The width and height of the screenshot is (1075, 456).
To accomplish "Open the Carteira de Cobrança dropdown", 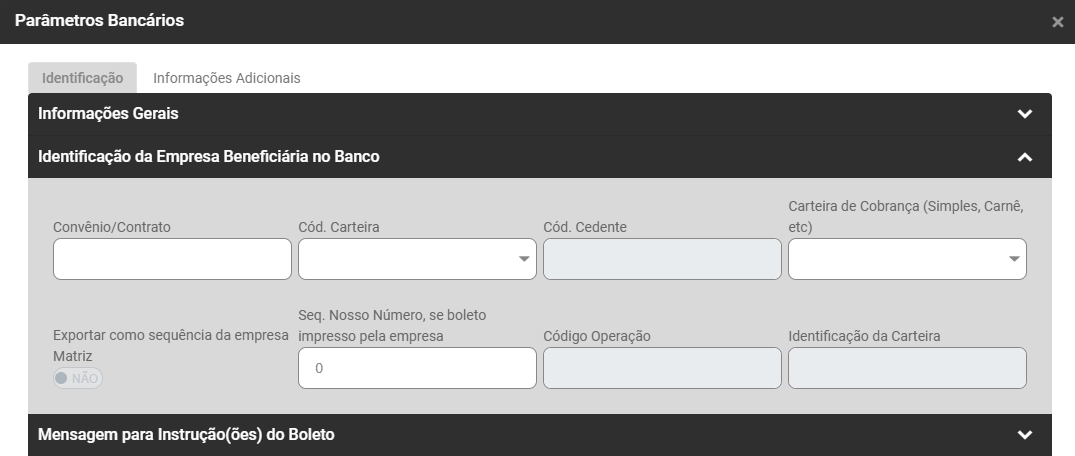I will click(895, 259).
